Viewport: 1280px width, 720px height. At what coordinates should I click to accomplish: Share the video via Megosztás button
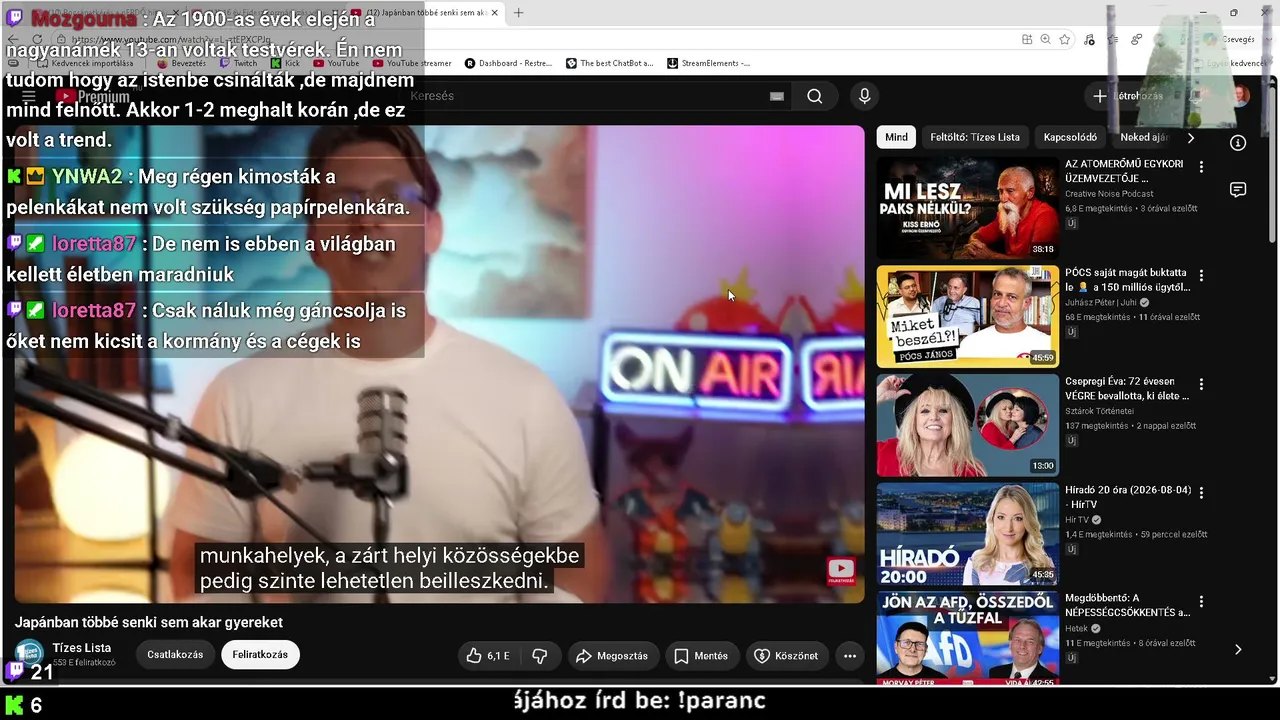[x=612, y=656]
